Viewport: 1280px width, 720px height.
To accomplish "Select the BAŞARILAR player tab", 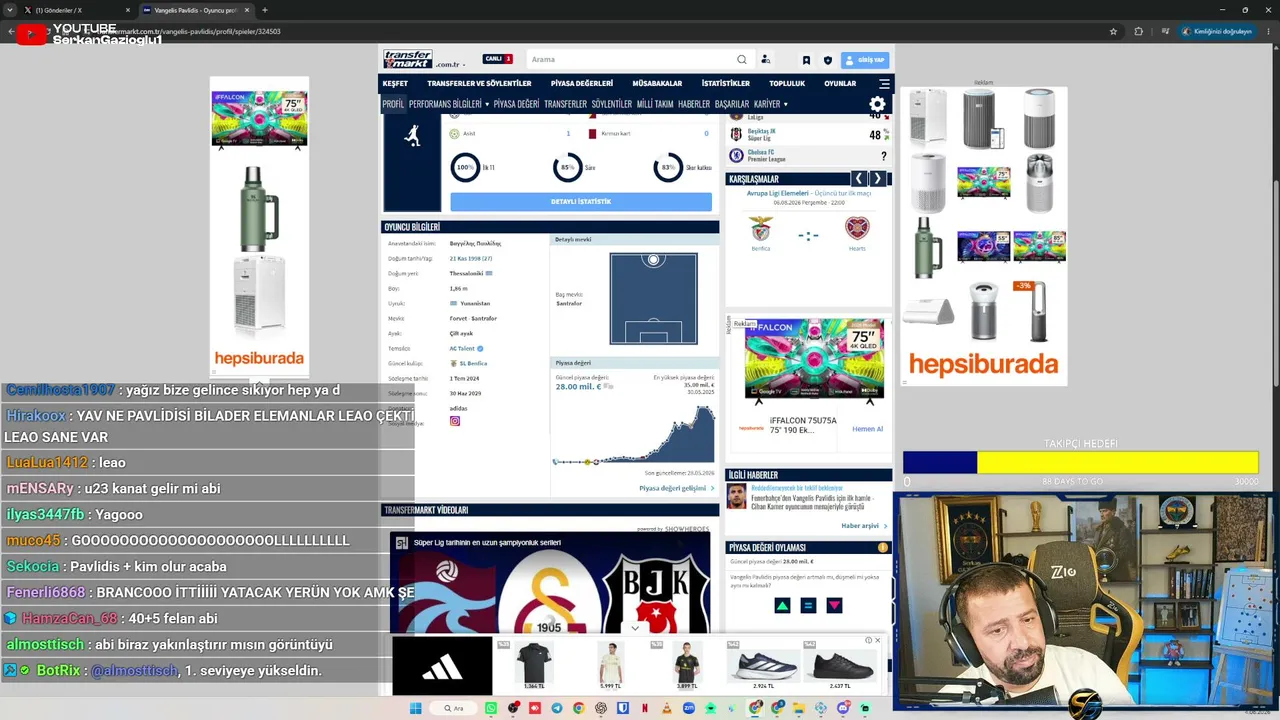I will [x=731, y=104].
